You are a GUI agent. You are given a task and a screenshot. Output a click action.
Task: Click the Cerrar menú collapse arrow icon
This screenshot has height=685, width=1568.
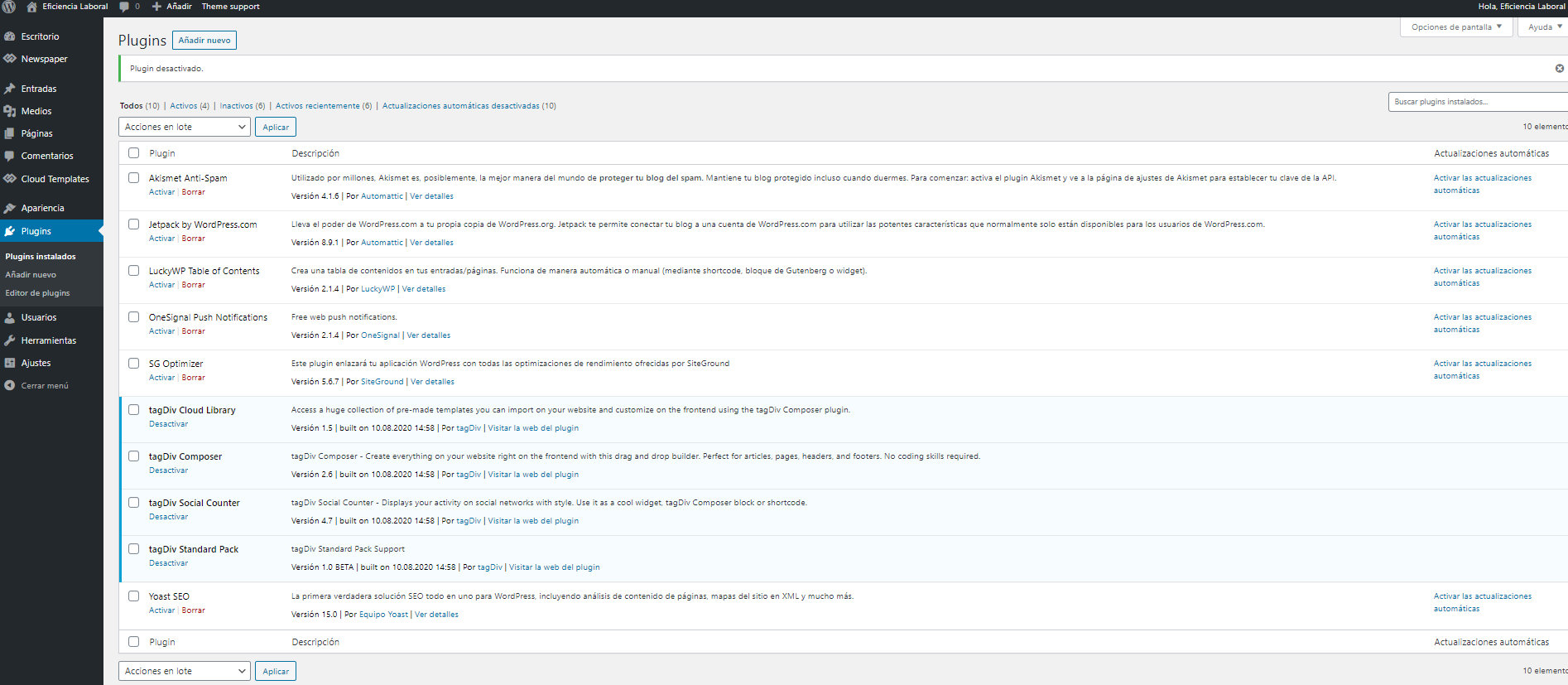point(10,385)
